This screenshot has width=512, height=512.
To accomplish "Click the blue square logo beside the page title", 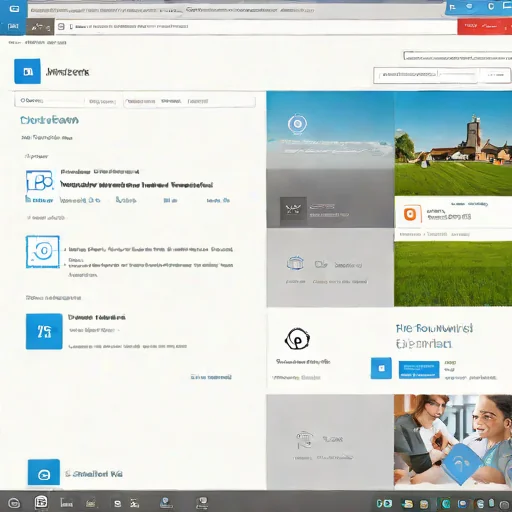I will [x=27, y=71].
